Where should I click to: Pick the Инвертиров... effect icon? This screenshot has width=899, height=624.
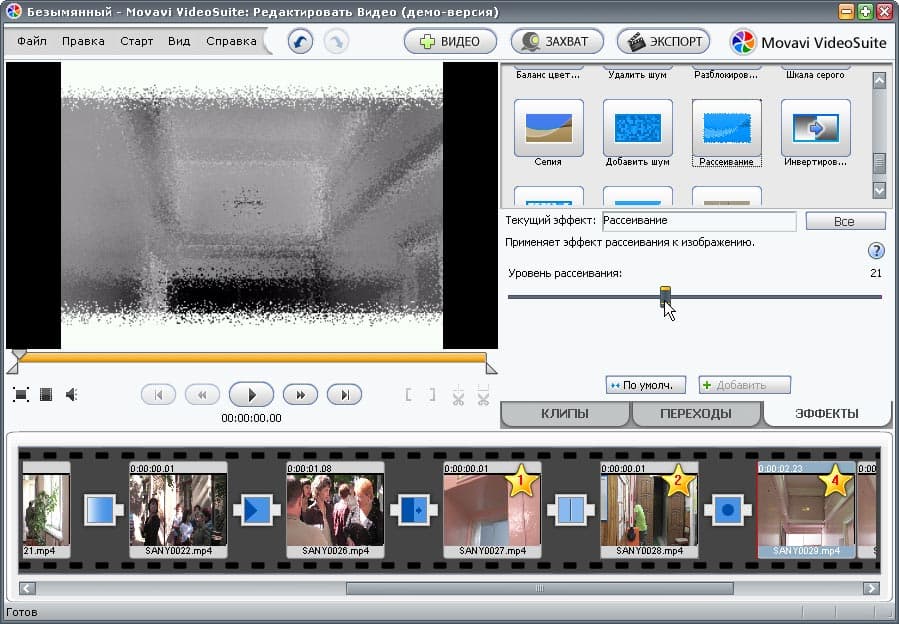tap(815, 128)
